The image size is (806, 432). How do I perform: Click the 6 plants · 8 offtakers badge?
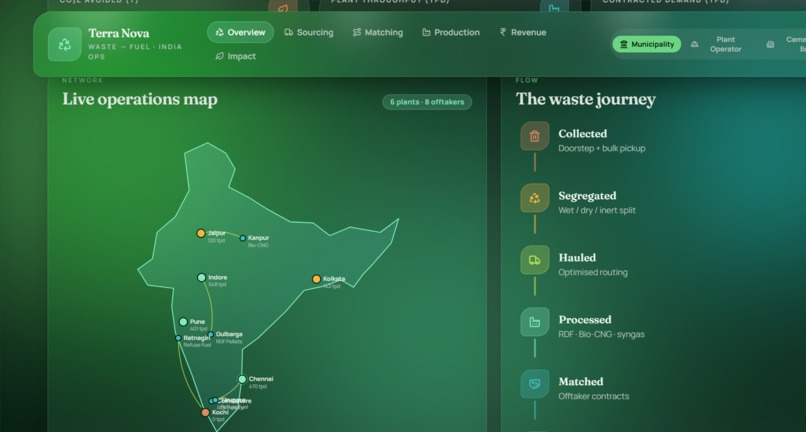427,102
